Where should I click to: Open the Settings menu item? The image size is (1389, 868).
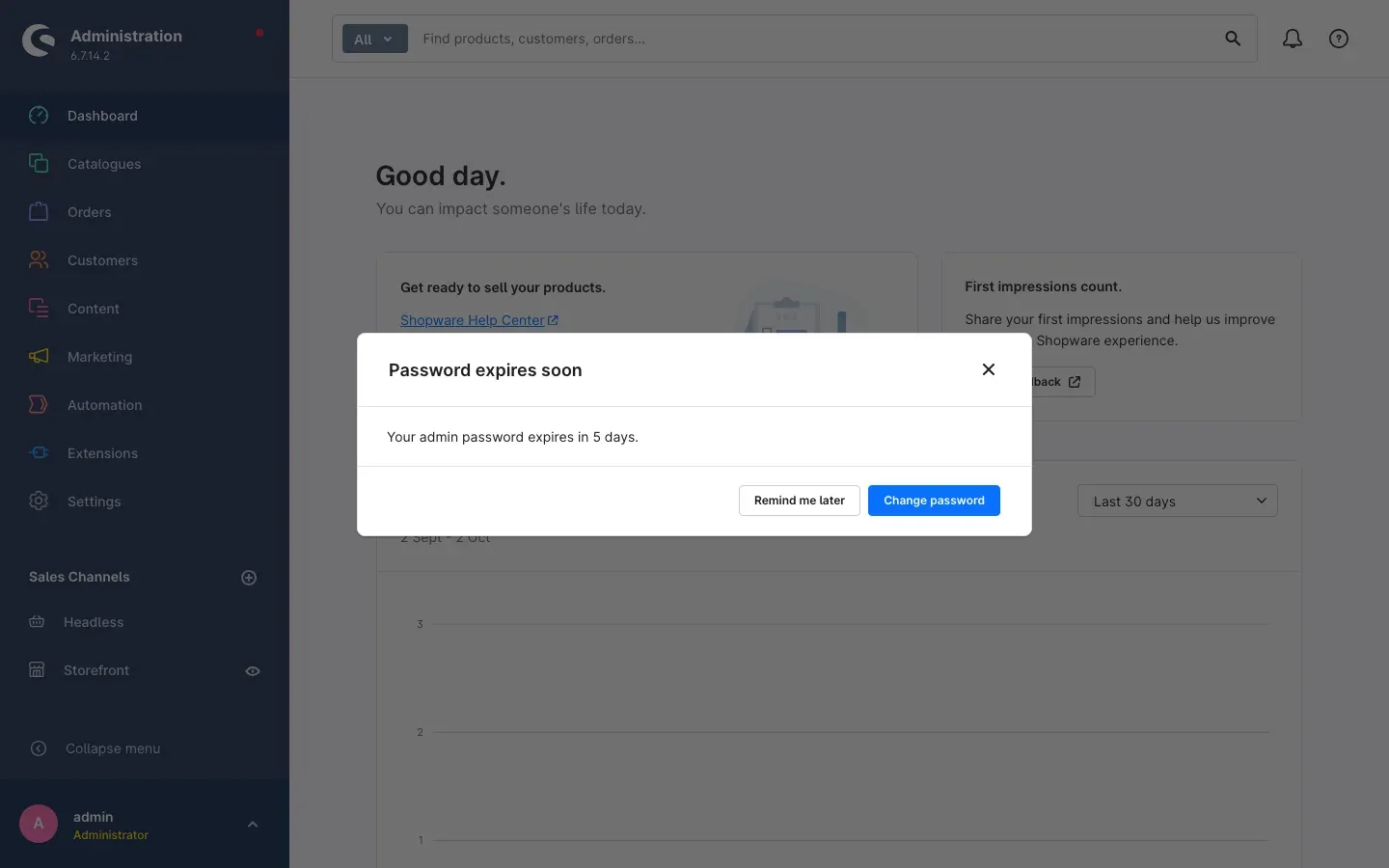click(x=145, y=502)
